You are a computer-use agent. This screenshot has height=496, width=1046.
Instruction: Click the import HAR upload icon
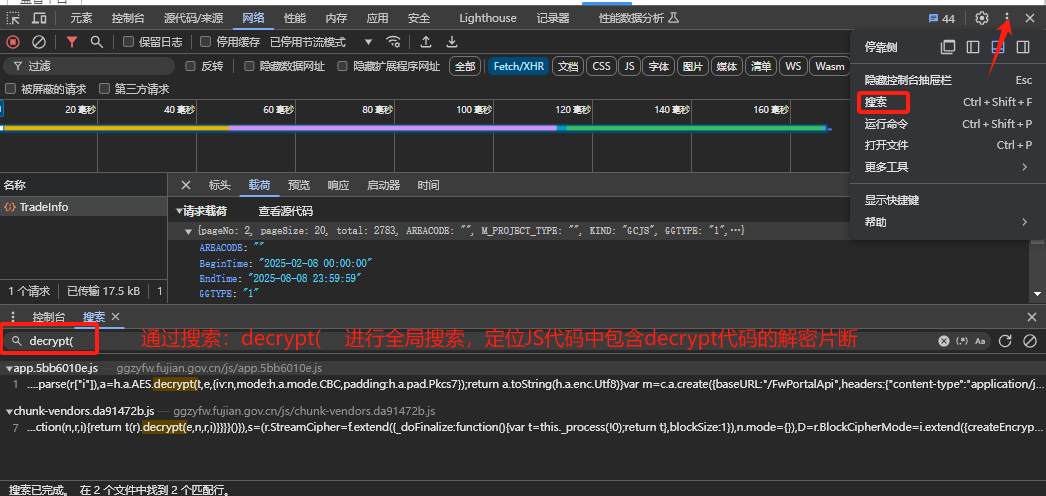(x=426, y=42)
